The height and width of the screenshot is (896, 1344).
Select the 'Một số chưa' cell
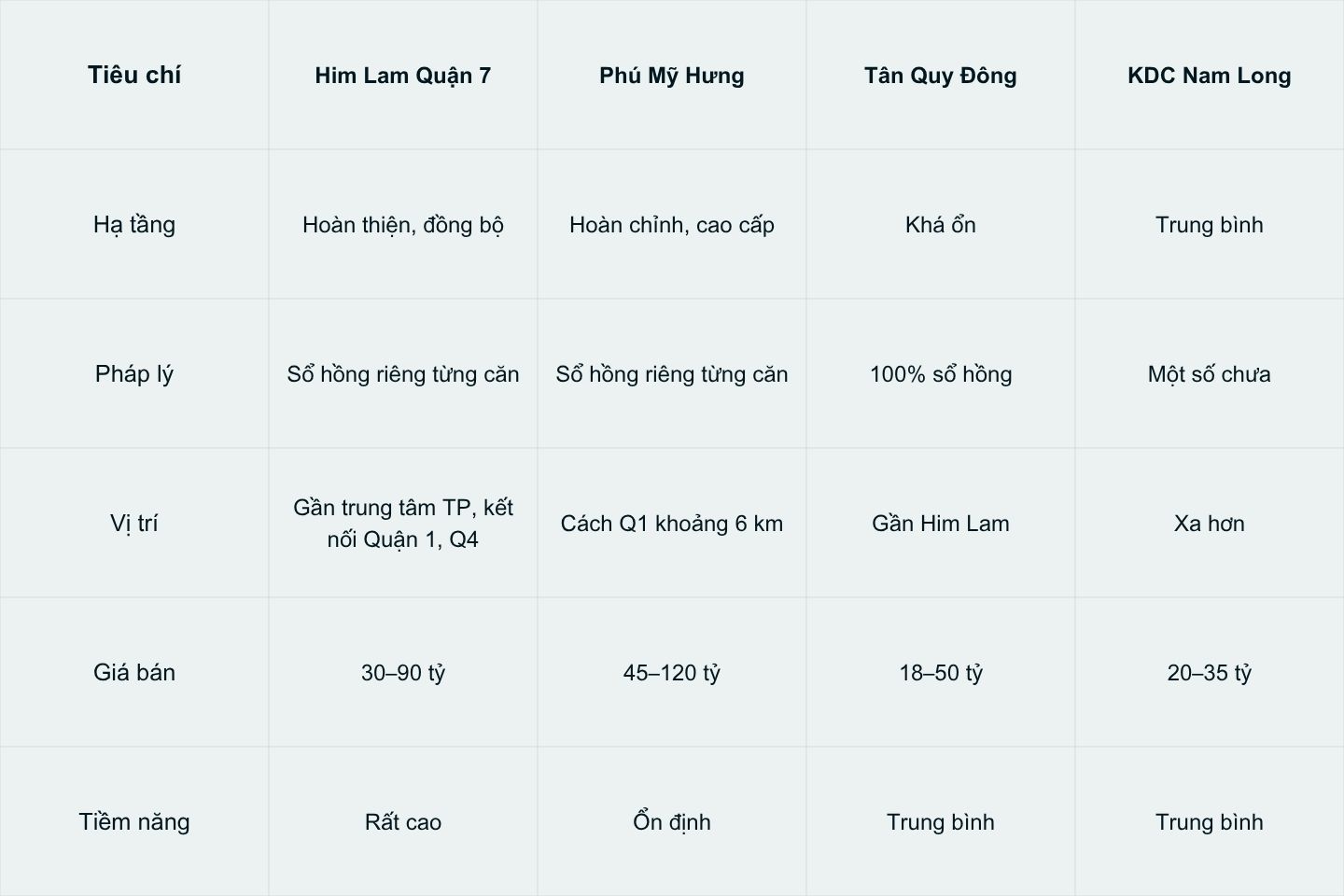[1210, 374]
